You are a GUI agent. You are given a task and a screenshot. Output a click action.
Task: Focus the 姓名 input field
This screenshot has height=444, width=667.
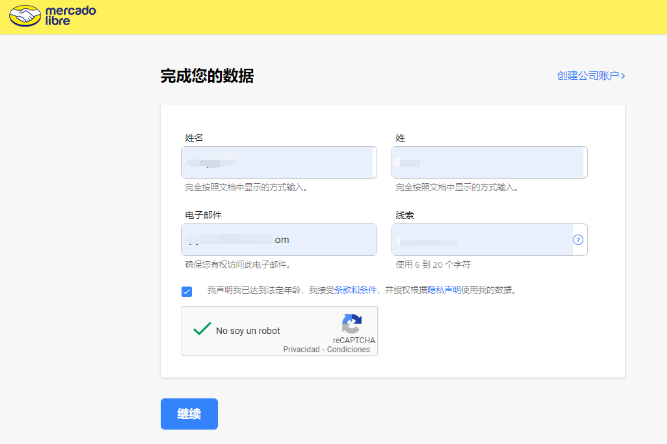278,162
